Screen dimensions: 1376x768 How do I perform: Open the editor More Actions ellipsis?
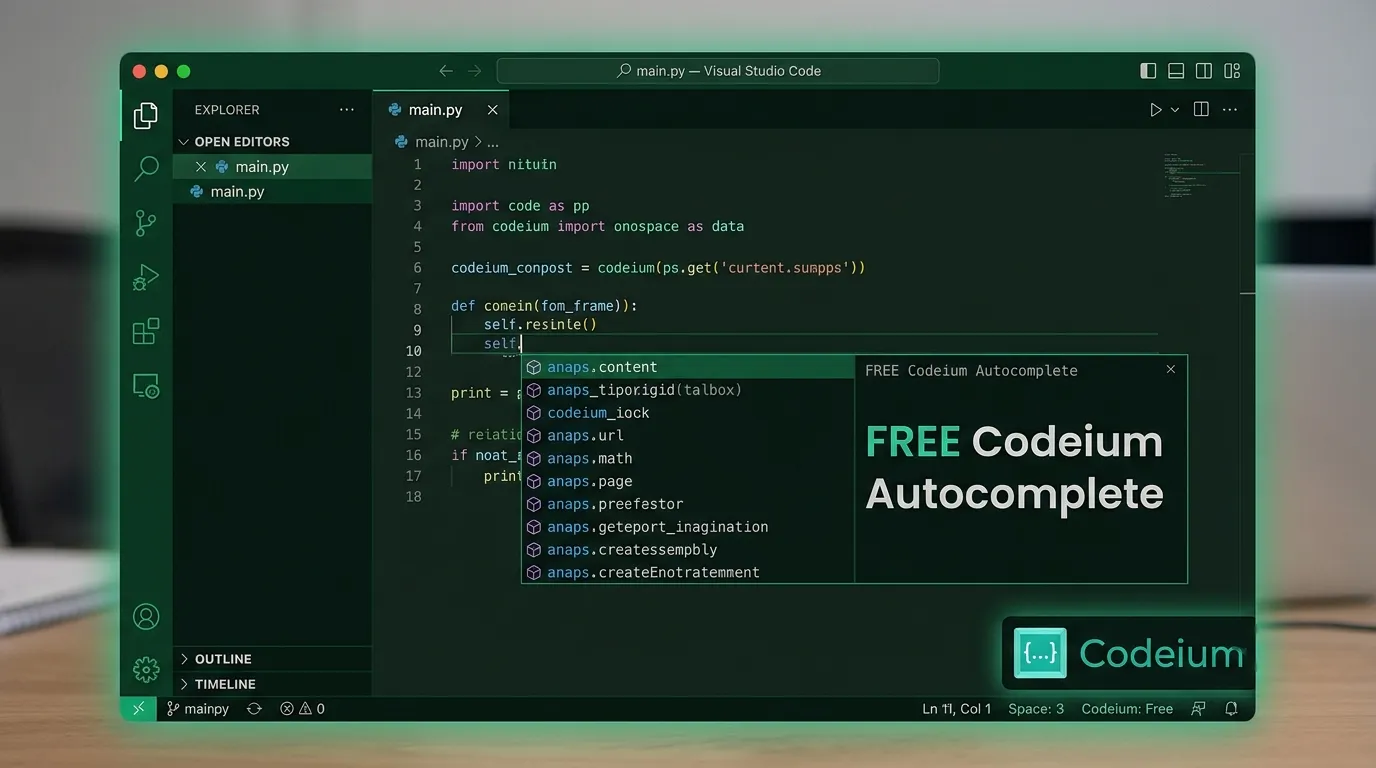1230,109
